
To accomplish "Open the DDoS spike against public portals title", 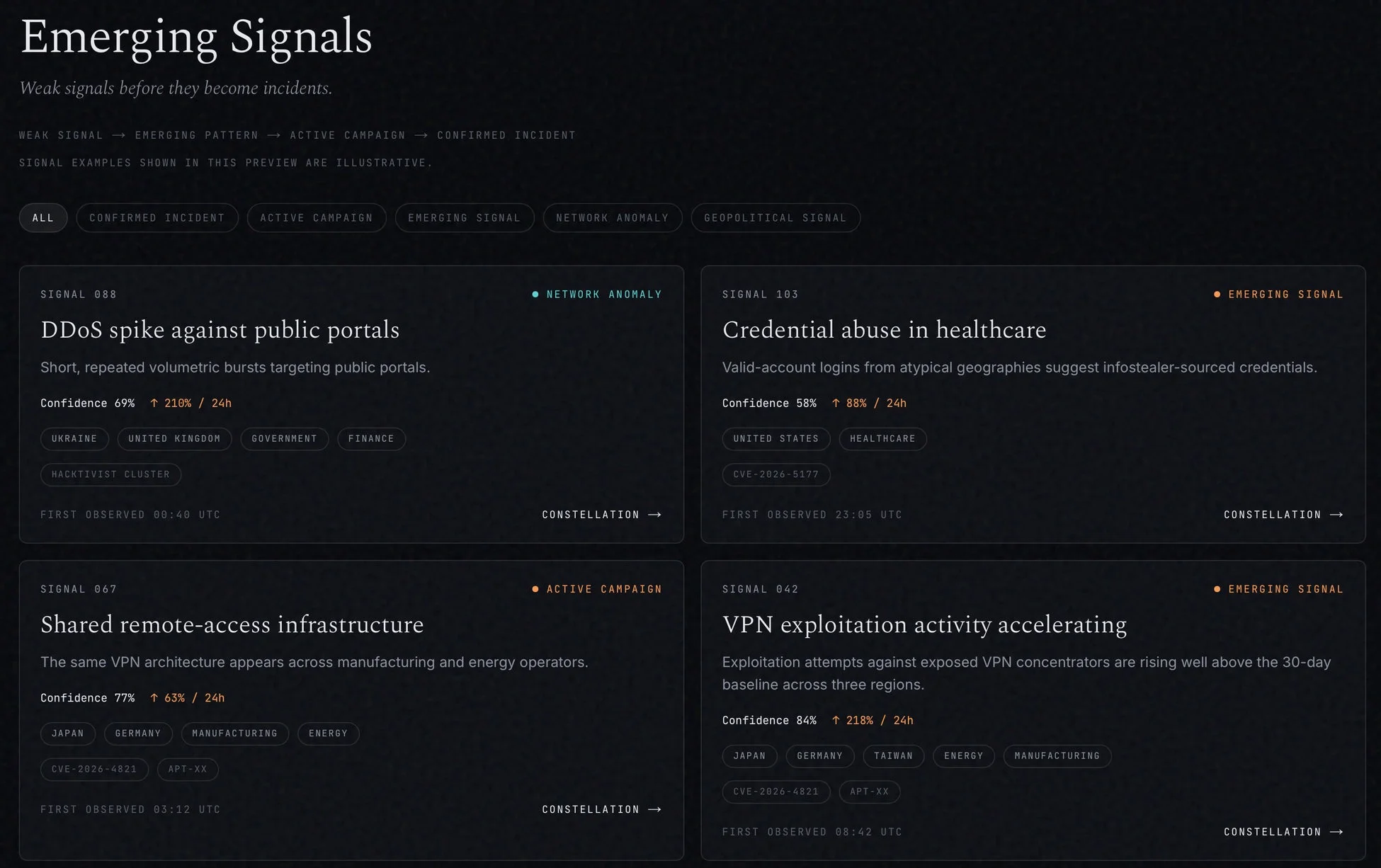I will click(220, 330).
